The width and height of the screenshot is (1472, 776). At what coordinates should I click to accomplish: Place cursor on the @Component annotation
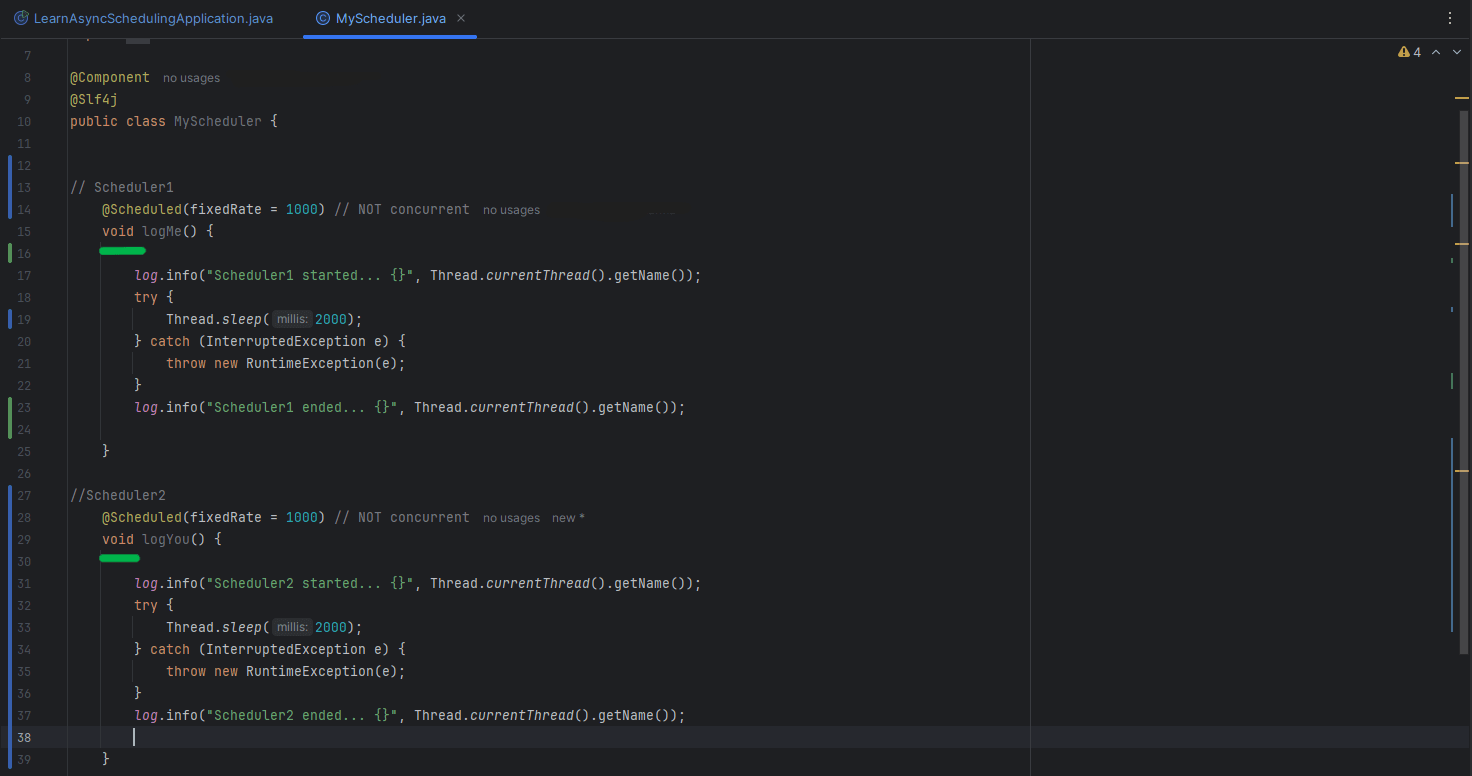[110, 77]
